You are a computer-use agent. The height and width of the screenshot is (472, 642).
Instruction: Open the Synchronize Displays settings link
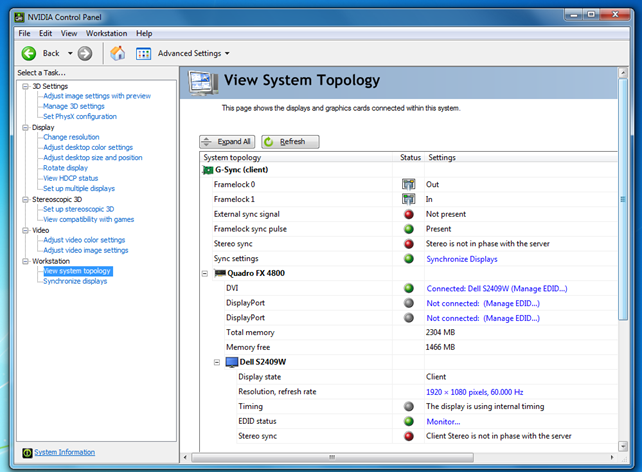pos(461,258)
